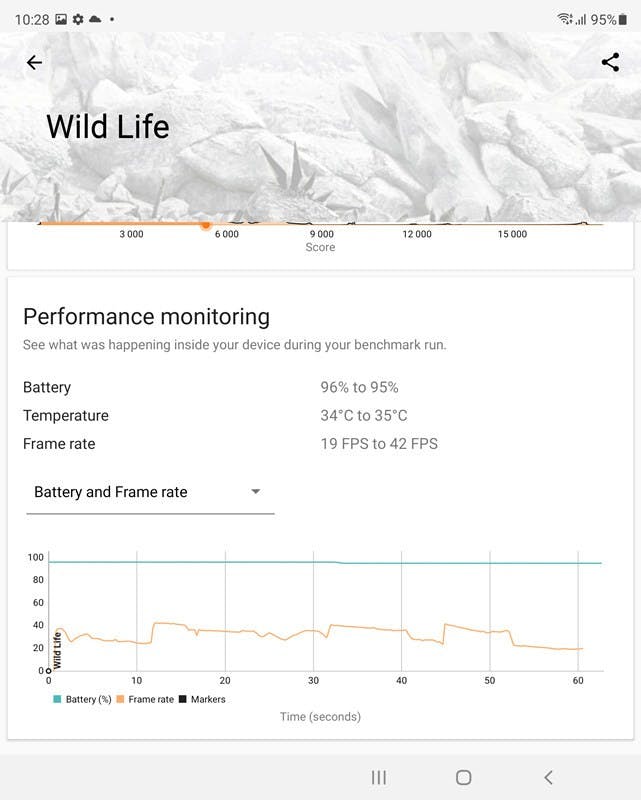
Task: Tap the cloud icon in status bar
Action: click(95, 19)
